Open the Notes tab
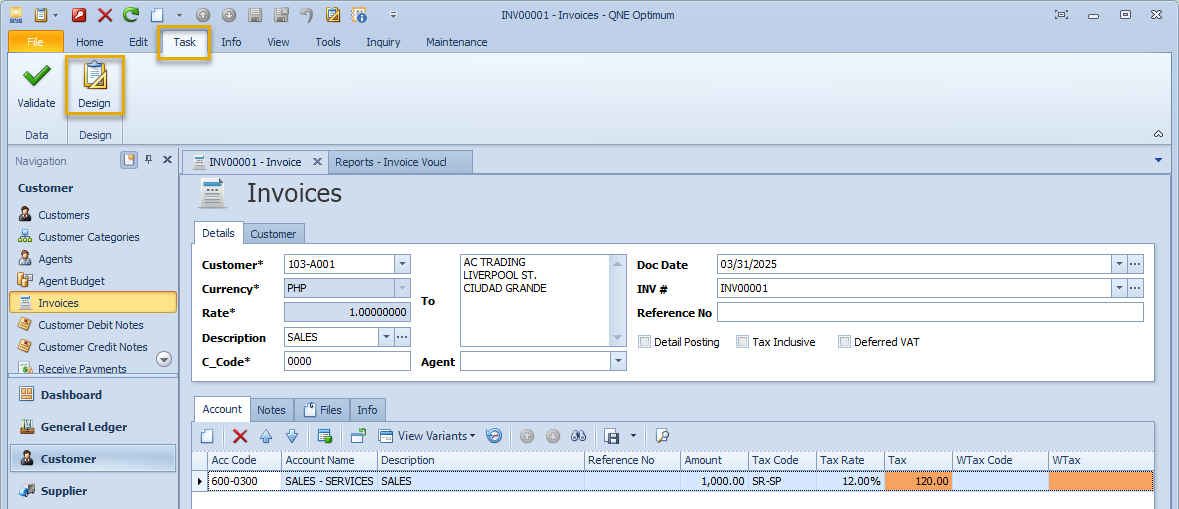The width and height of the screenshot is (1179, 509). pyautogui.click(x=271, y=410)
